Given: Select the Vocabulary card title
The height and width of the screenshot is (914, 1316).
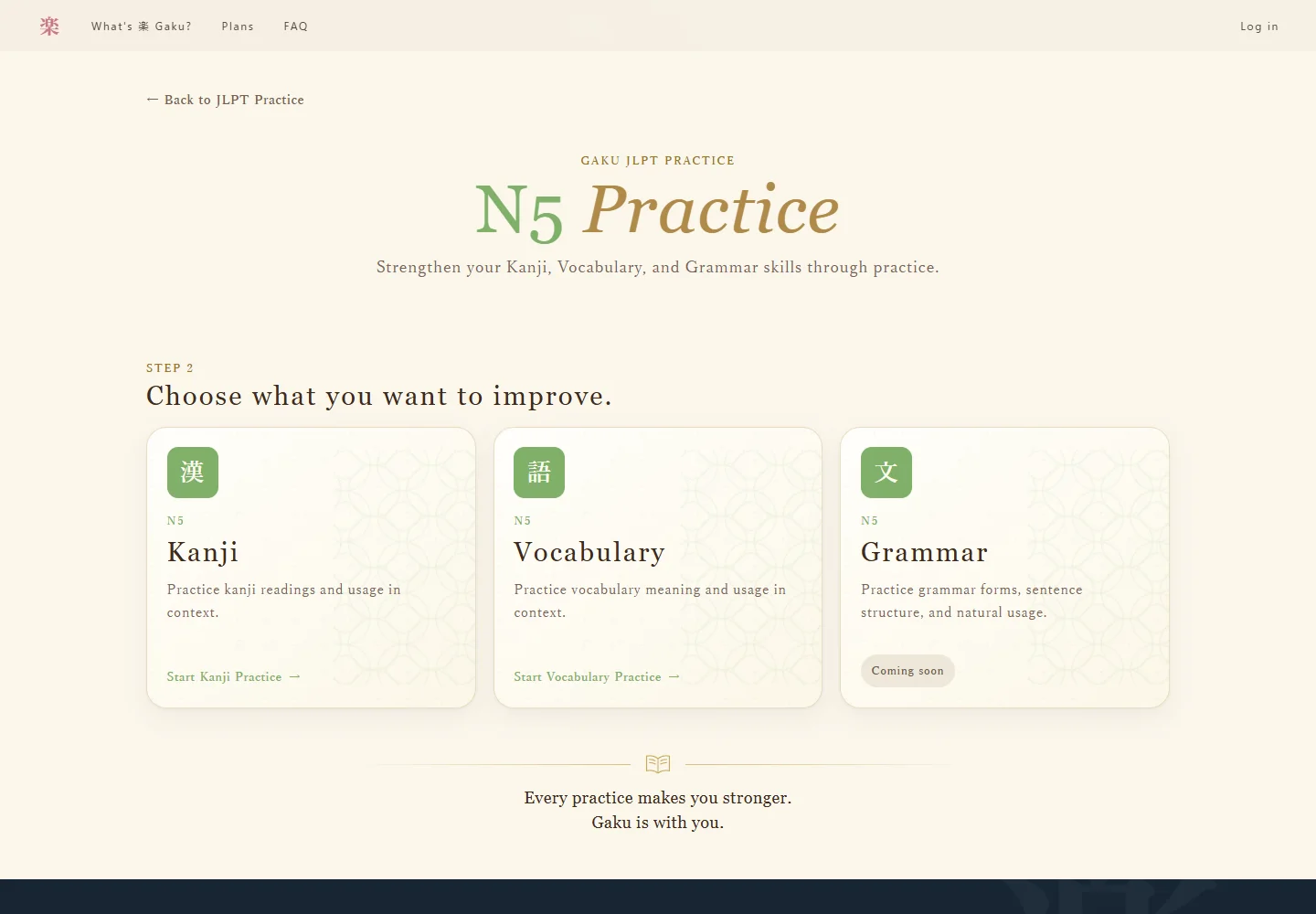Looking at the screenshot, I should point(589,552).
